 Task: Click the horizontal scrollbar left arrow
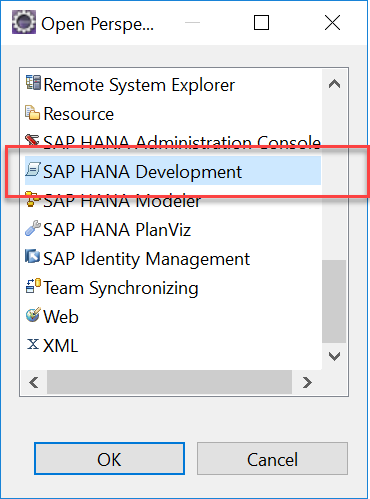tap(34, 382)
